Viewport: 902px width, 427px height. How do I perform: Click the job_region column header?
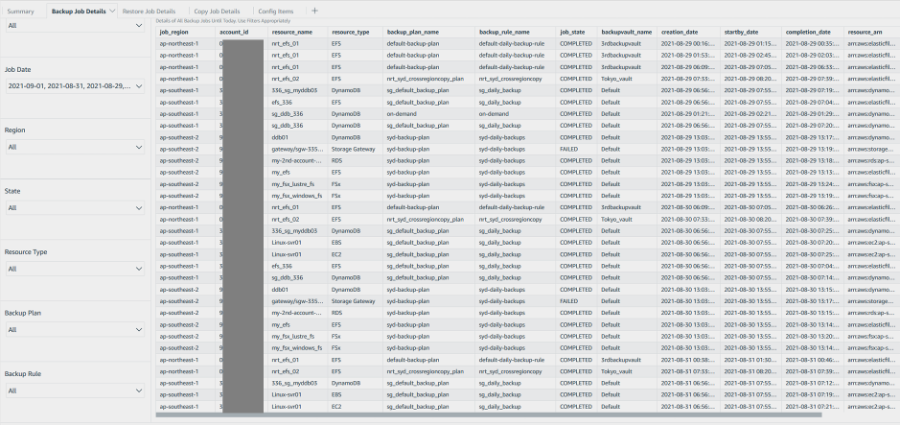click(x=179, y=32)
